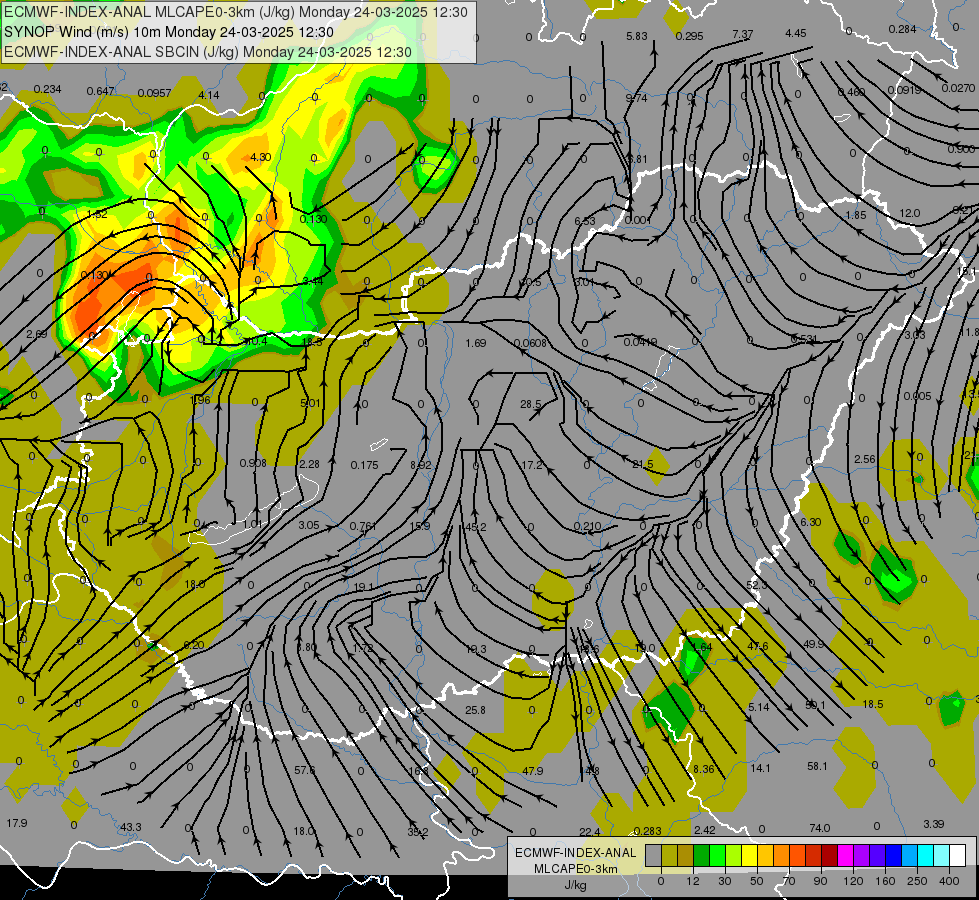Click the map value '12.0'
979x900 pixels.
tap(910, 213)
